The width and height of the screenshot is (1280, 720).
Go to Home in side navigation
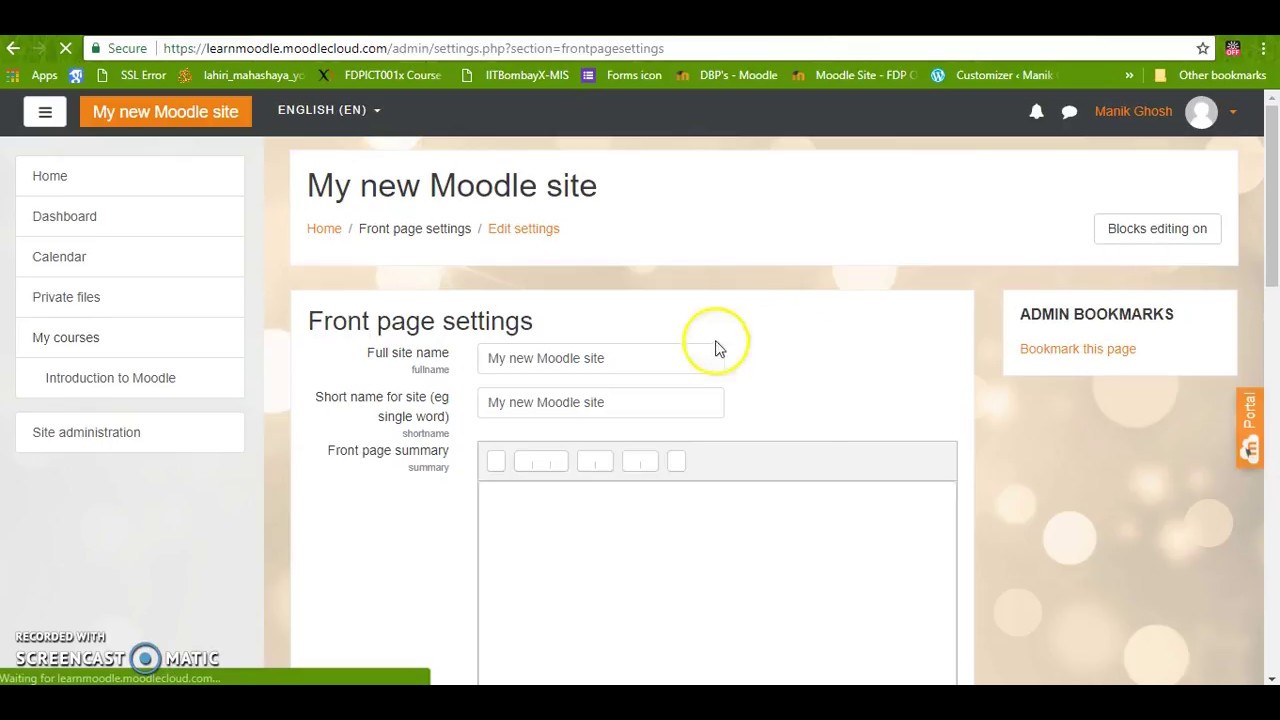tap(130, 176)
